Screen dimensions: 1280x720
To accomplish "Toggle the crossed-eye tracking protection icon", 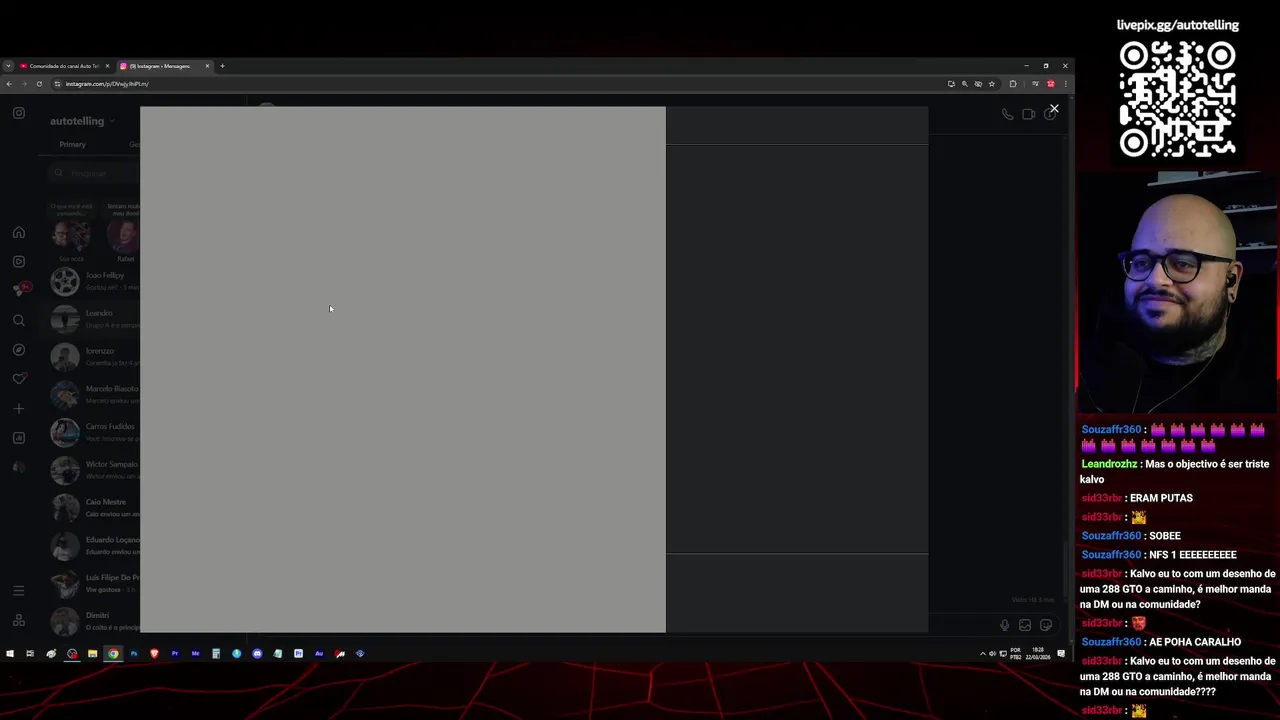I will (978, 84).
